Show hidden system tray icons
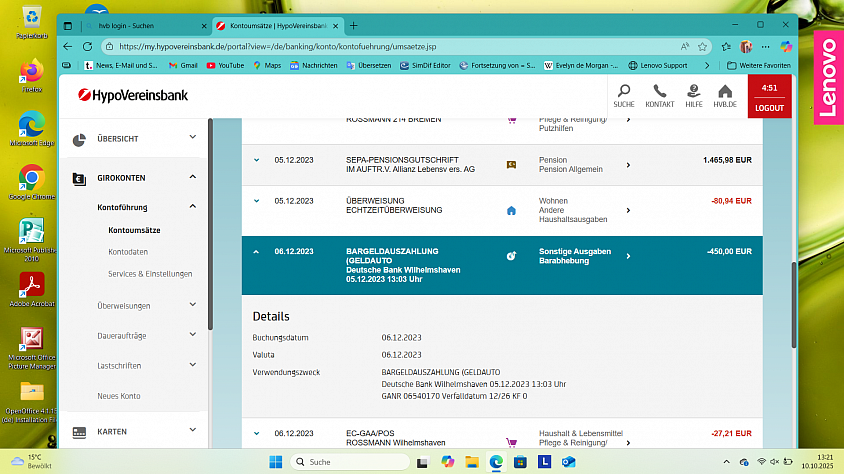844x474 pixels. point(726,462)
